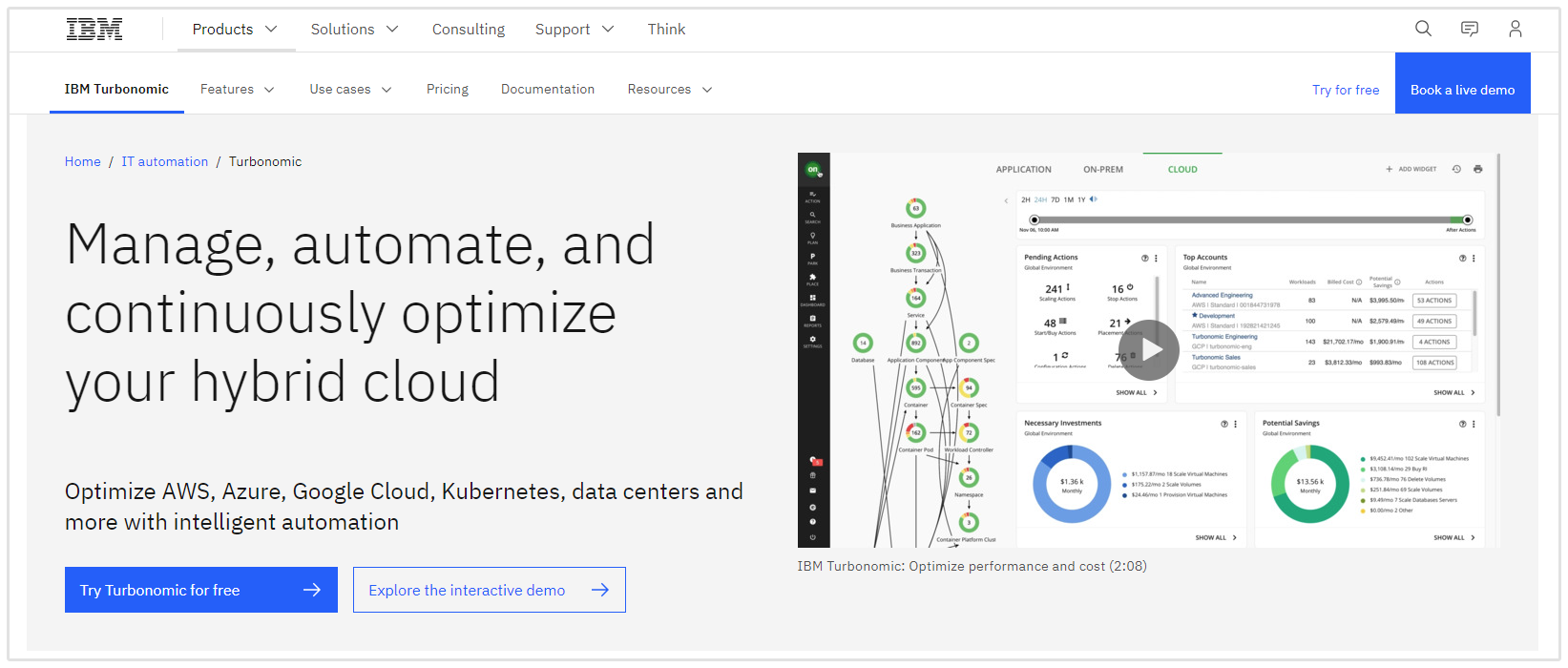Expand the Products menu

(x=235, y=30)
